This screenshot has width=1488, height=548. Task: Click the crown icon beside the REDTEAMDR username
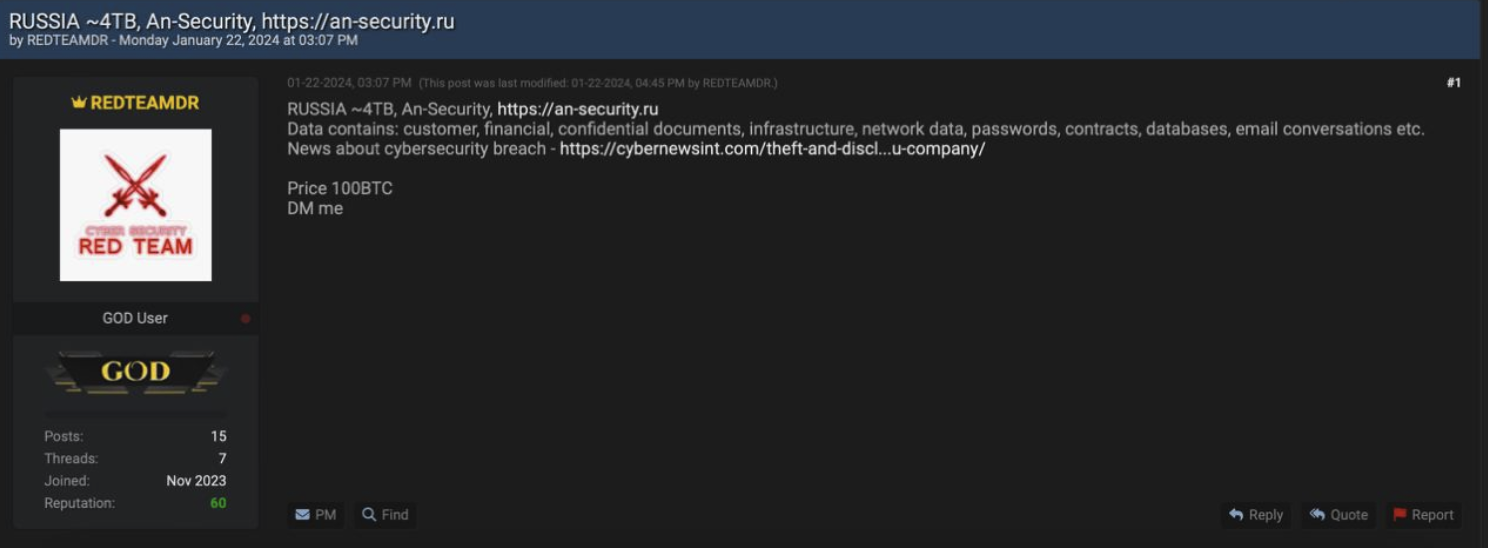[x=79, y=103]
